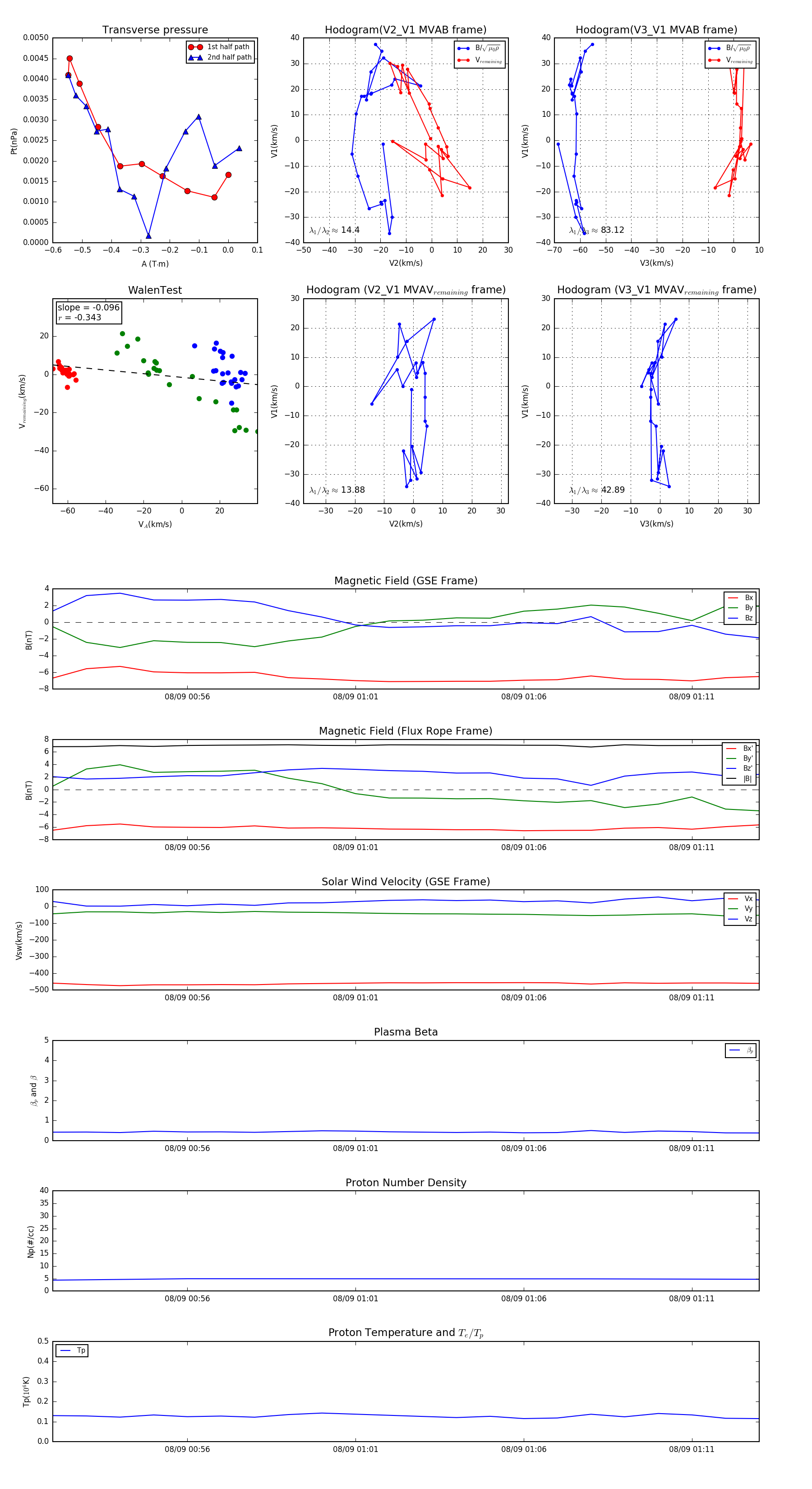Click 'Hodogram (V2_V1 MVAV remaining frame)' title

tap(406, 290)
